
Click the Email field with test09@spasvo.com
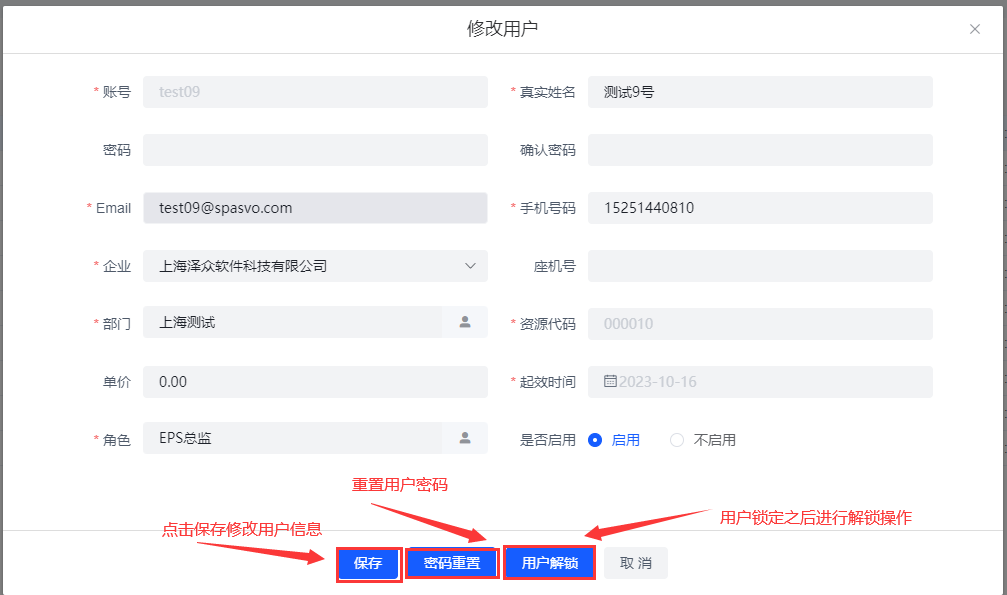point(315,208)
